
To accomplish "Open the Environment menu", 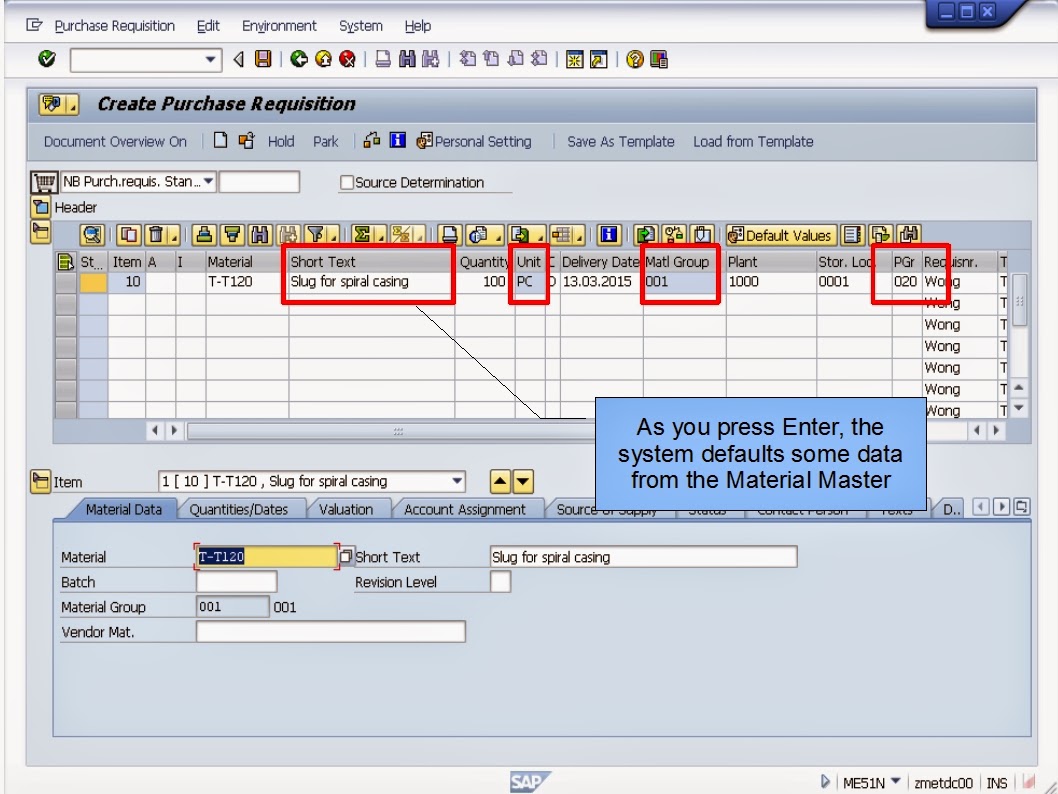I will click(280, 26).
